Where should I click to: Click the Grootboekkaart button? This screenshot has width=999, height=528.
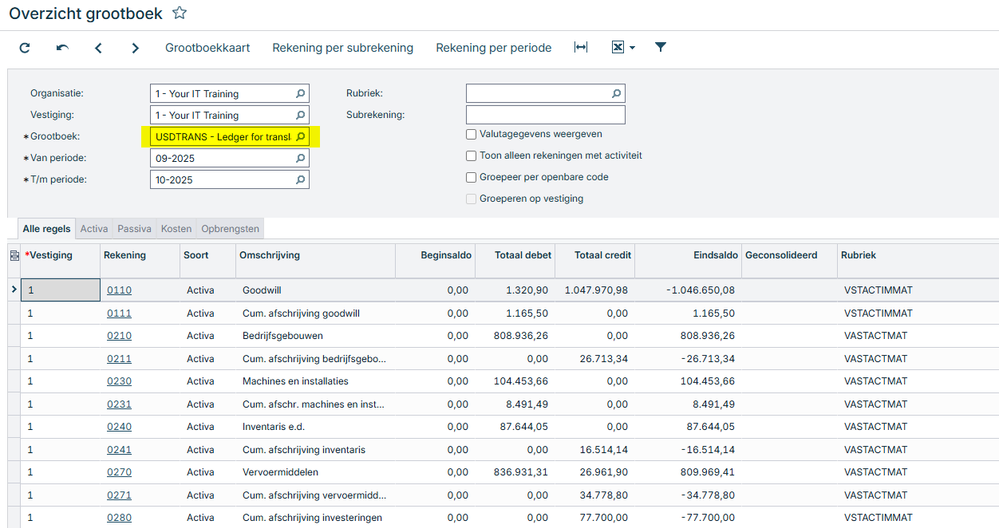207,48
